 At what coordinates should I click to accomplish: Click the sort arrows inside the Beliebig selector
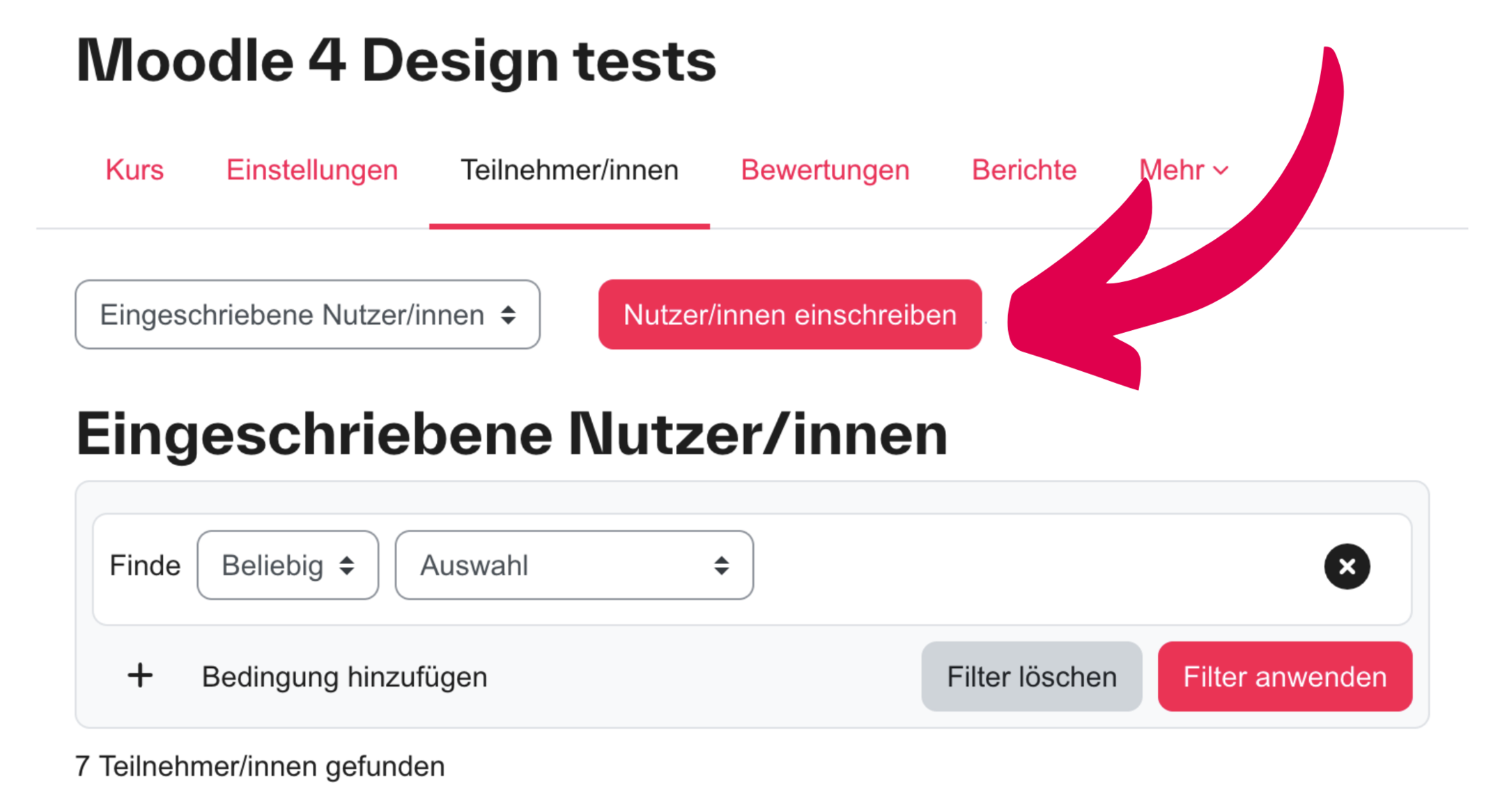coord(346,565)
